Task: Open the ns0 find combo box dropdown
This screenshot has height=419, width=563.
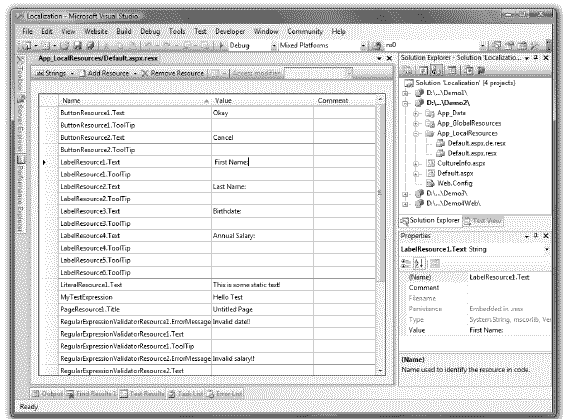Action: coord(483,46)
